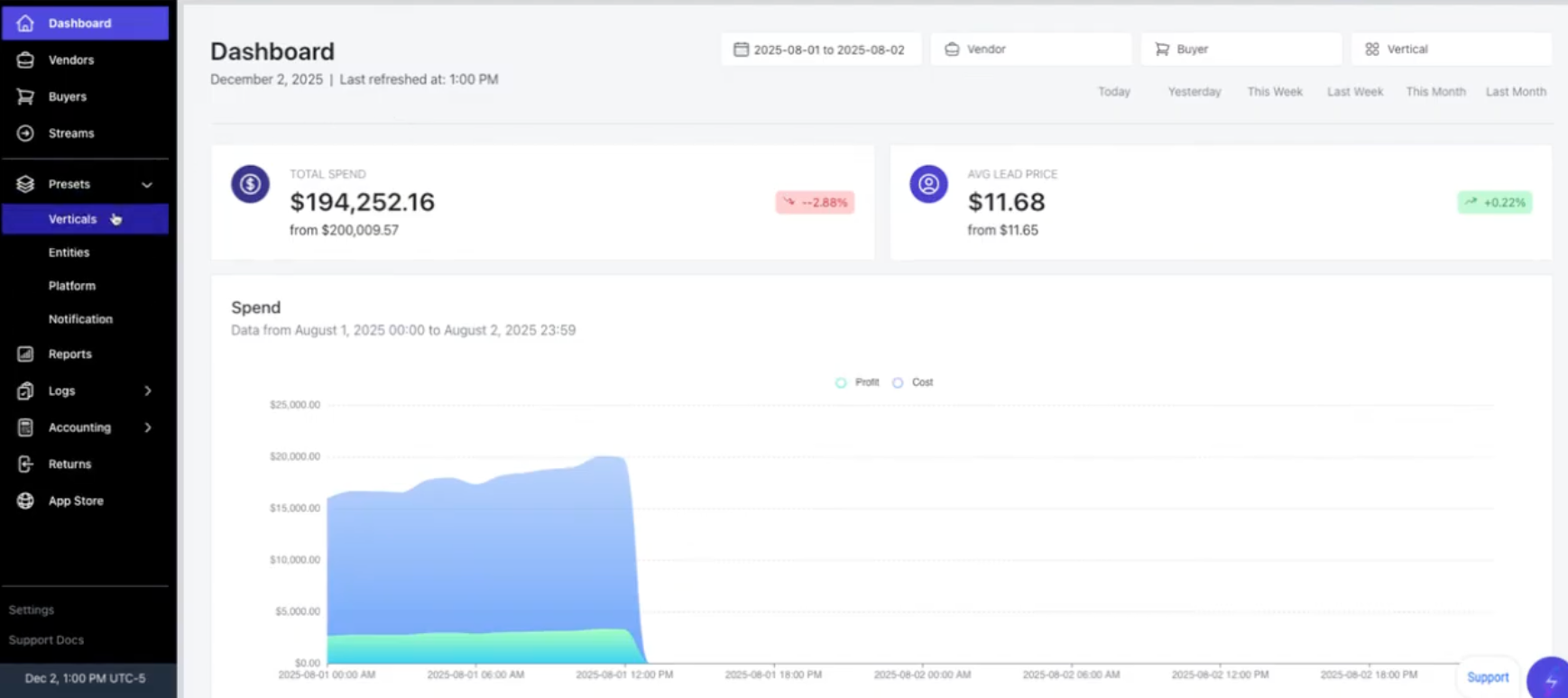
Task: Click the 2025-08-01 12:00 PM axis label
Action: (624, 675)
